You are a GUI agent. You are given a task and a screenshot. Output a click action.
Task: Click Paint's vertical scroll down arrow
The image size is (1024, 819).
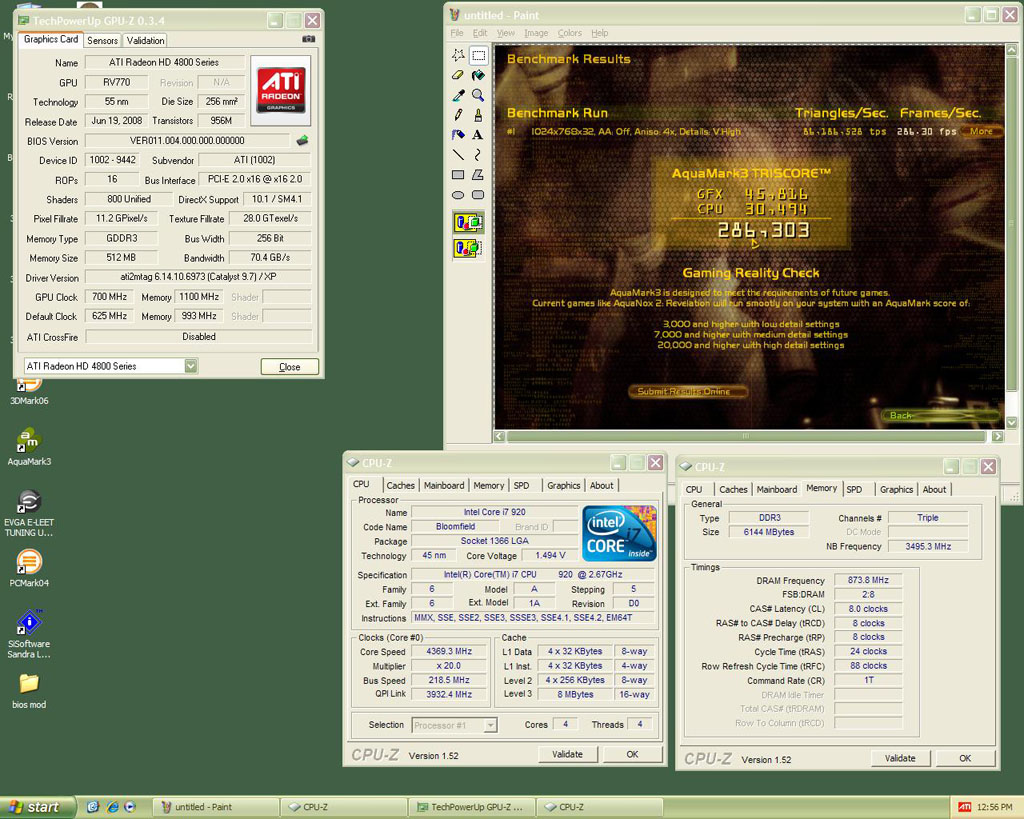click(1012, 423)
